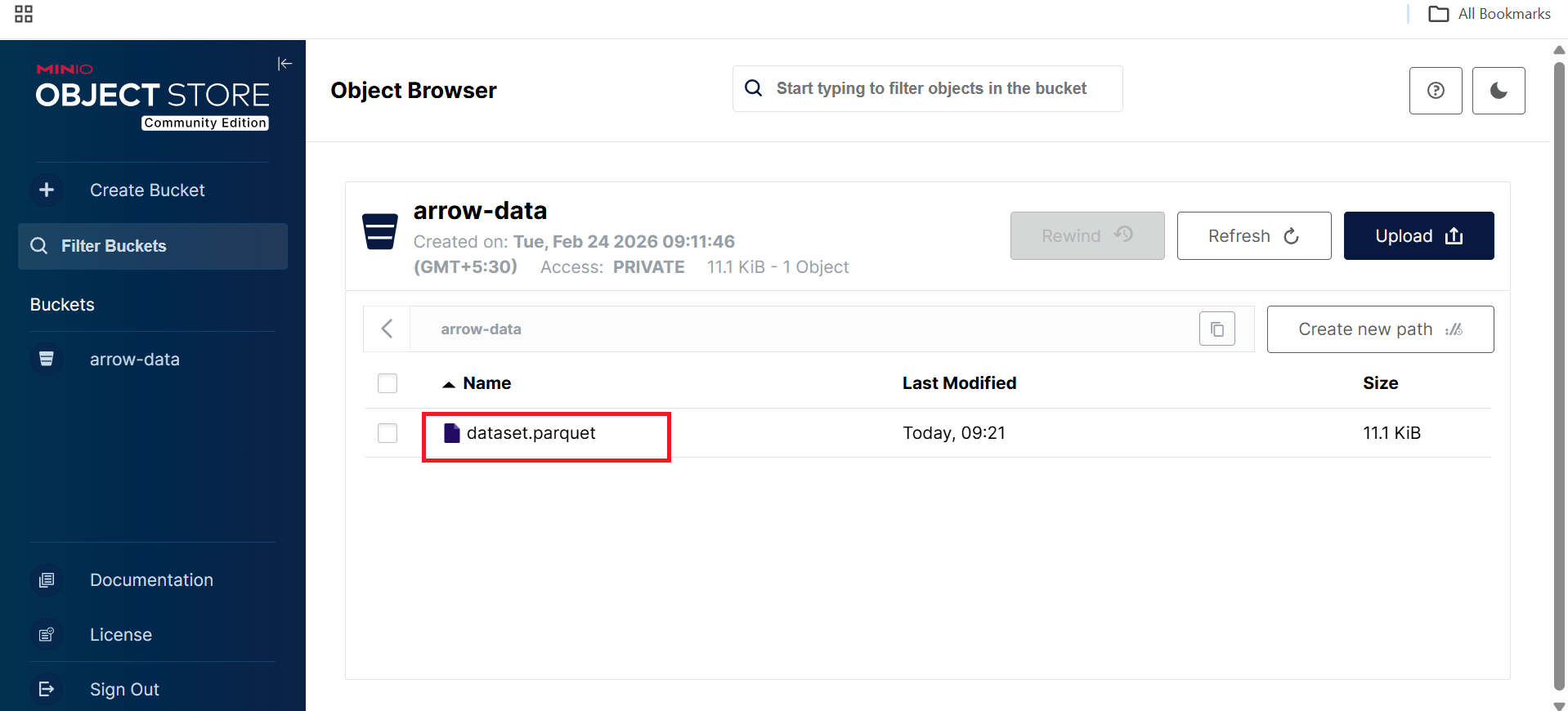
Task: Click the Last Modified column header
Action: (x=959, y=383)
